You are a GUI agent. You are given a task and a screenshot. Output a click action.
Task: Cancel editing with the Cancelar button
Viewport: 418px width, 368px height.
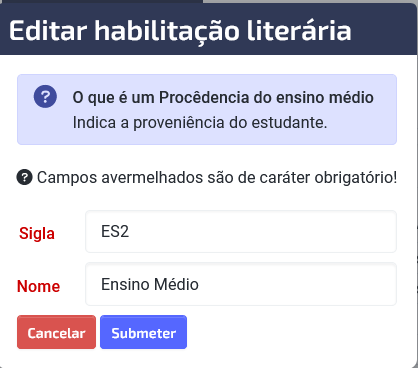tap(56, 332)
